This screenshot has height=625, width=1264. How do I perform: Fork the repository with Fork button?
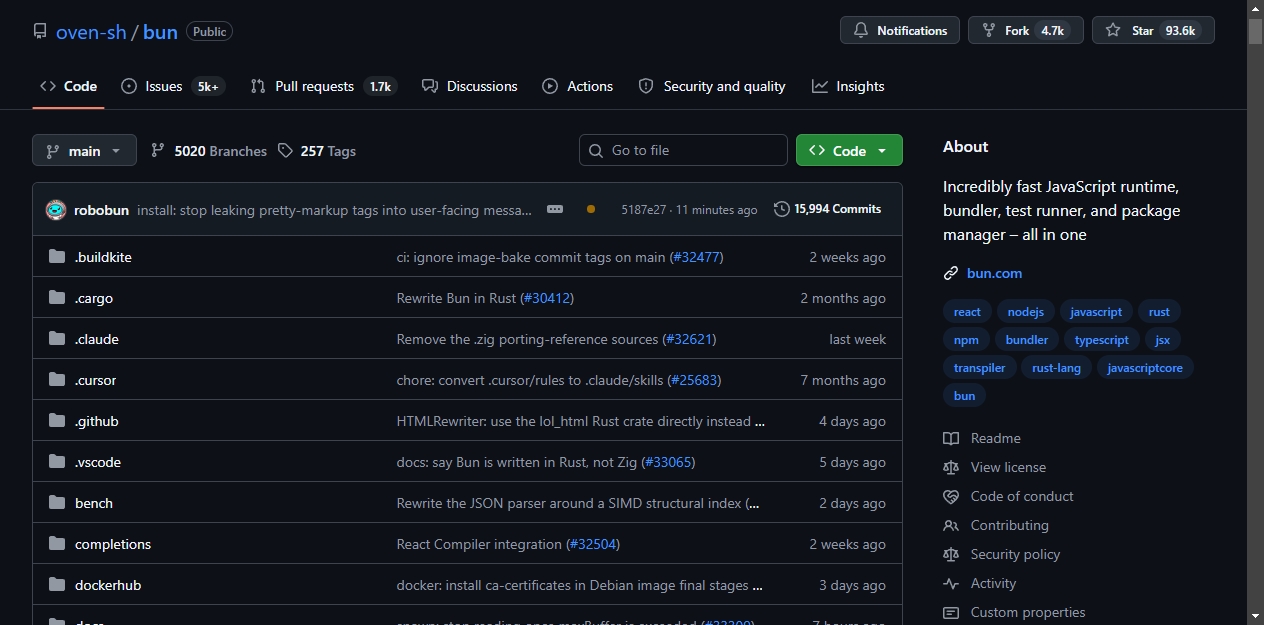pyautogui.click(x=1026, y=30)
